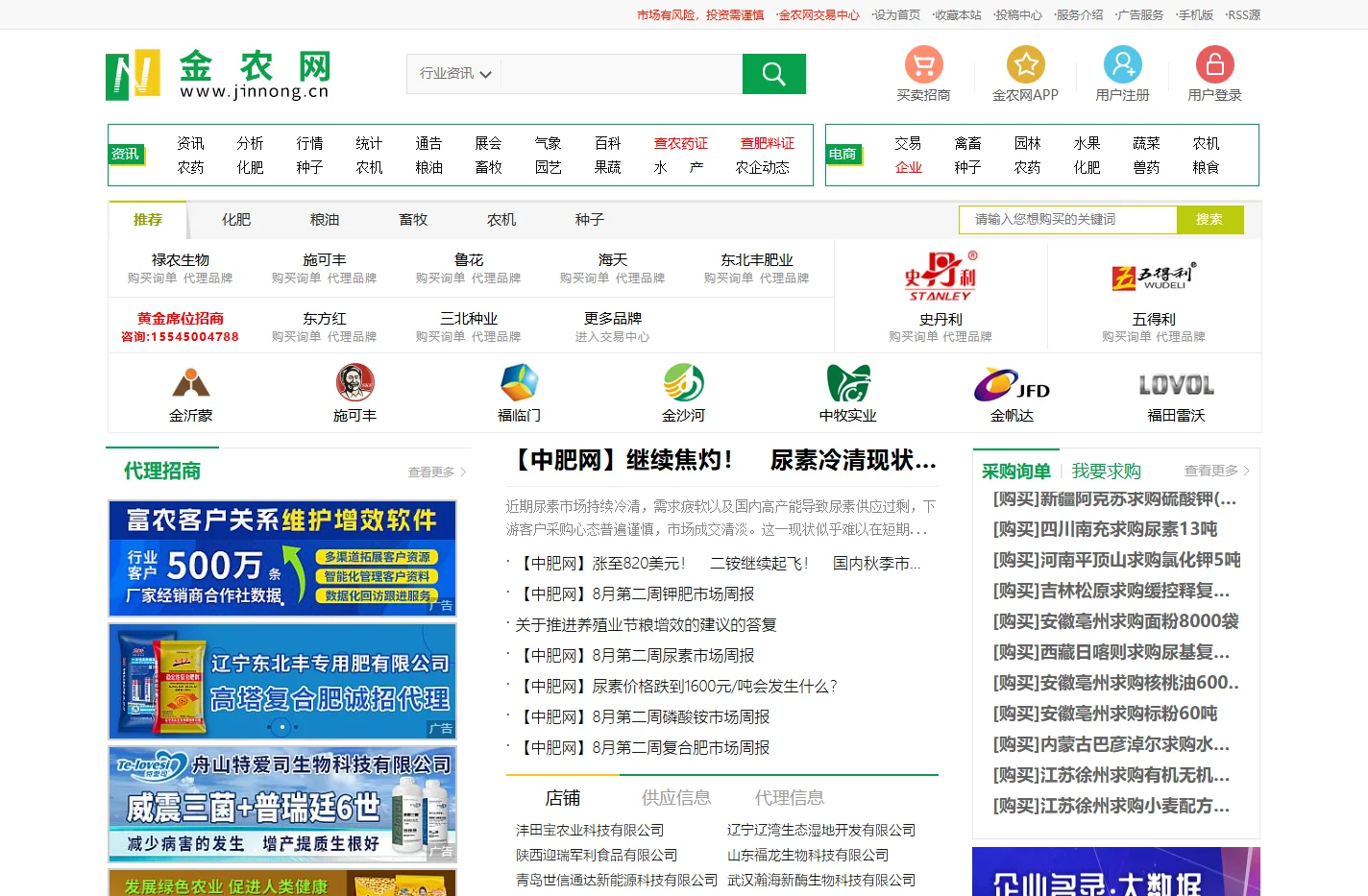1368x896 pixels.
Task: Open the 舟山特爱司生物科技 ad banner
Action: pyautogui.click(x=282, y=804)
